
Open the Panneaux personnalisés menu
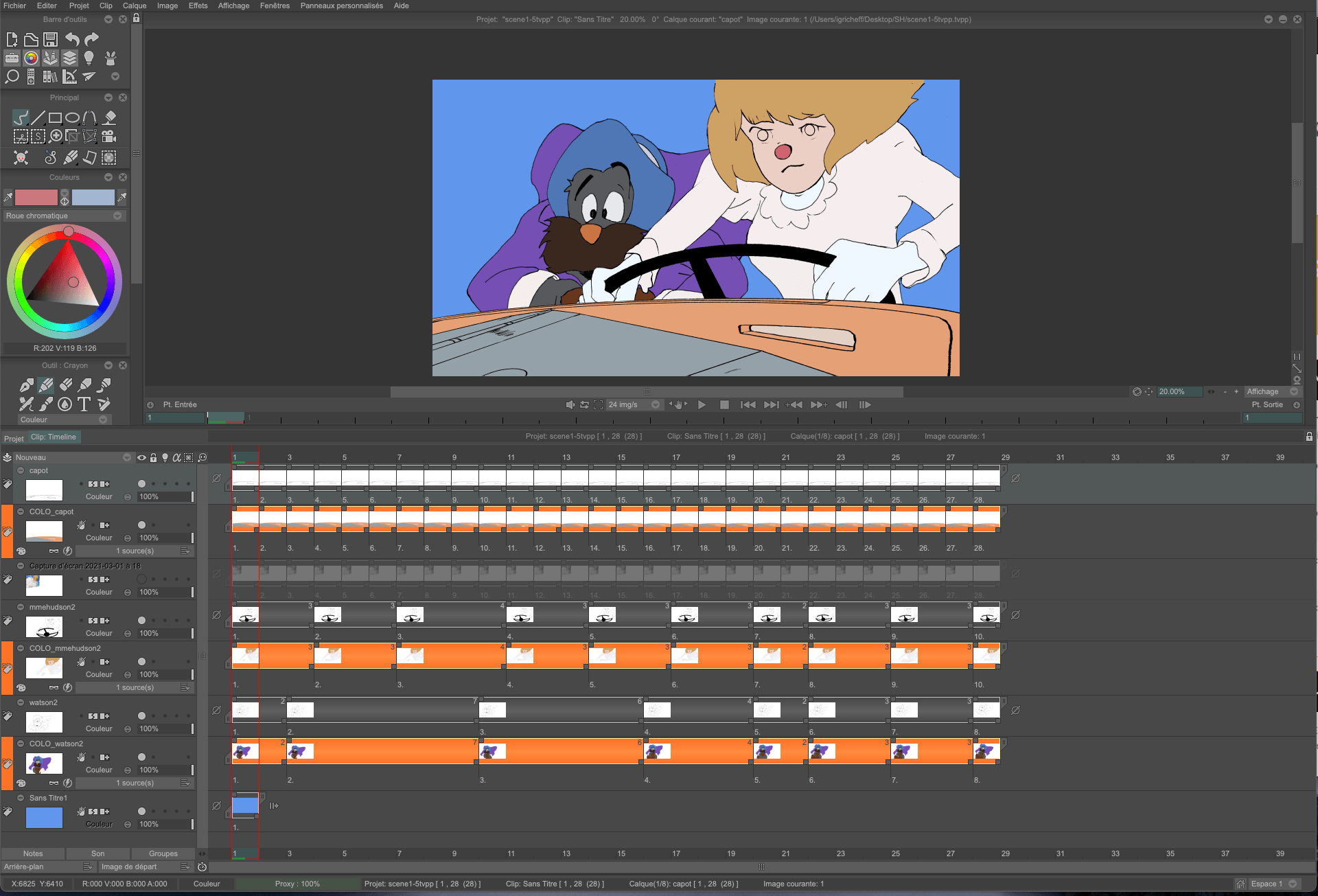(x=342, y=5)
